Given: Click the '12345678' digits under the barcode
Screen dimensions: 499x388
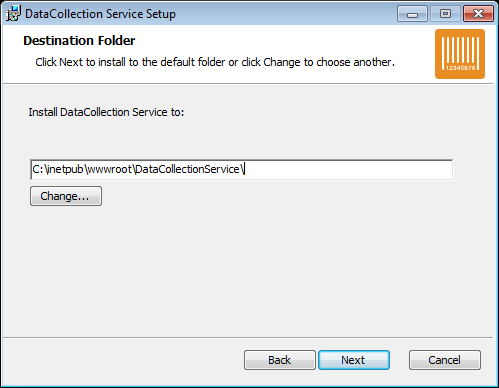Looking at the screenshot, I should tap(460, 68).
